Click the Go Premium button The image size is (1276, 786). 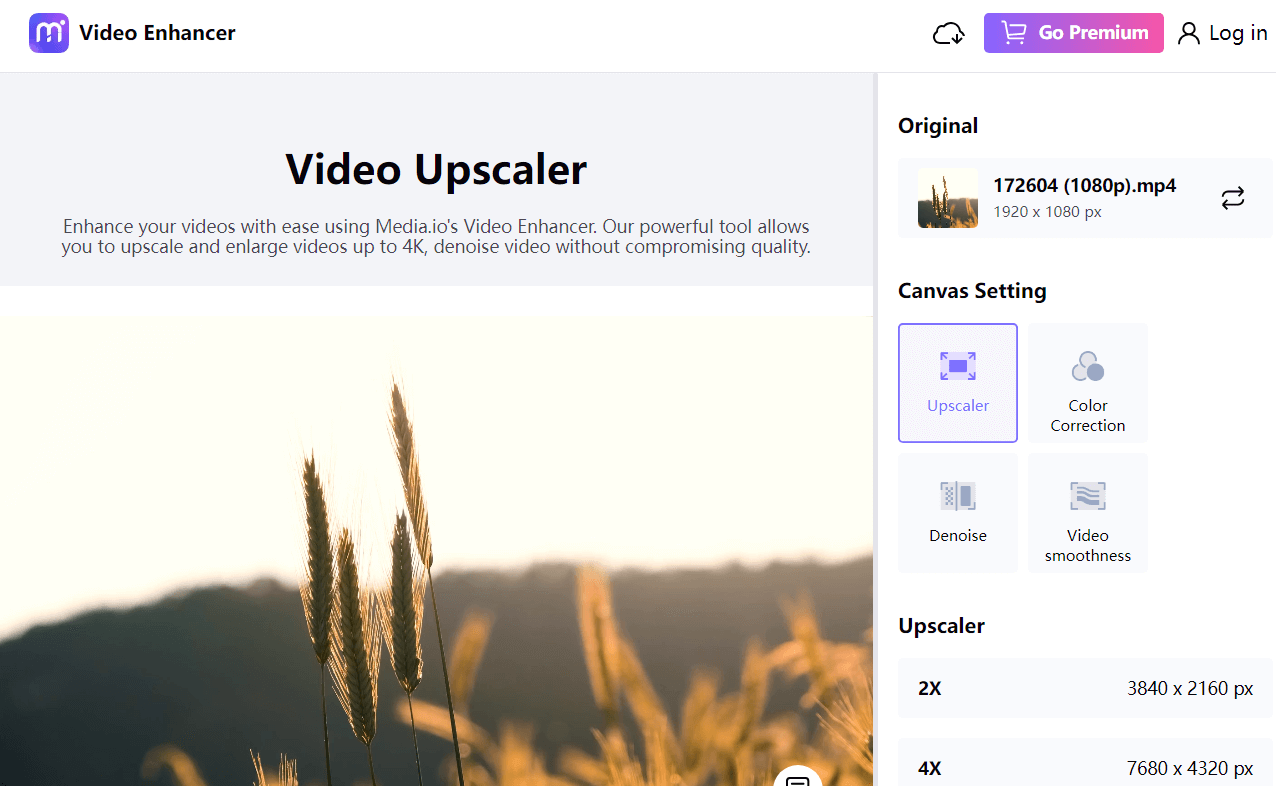[x=1073, y=33]
